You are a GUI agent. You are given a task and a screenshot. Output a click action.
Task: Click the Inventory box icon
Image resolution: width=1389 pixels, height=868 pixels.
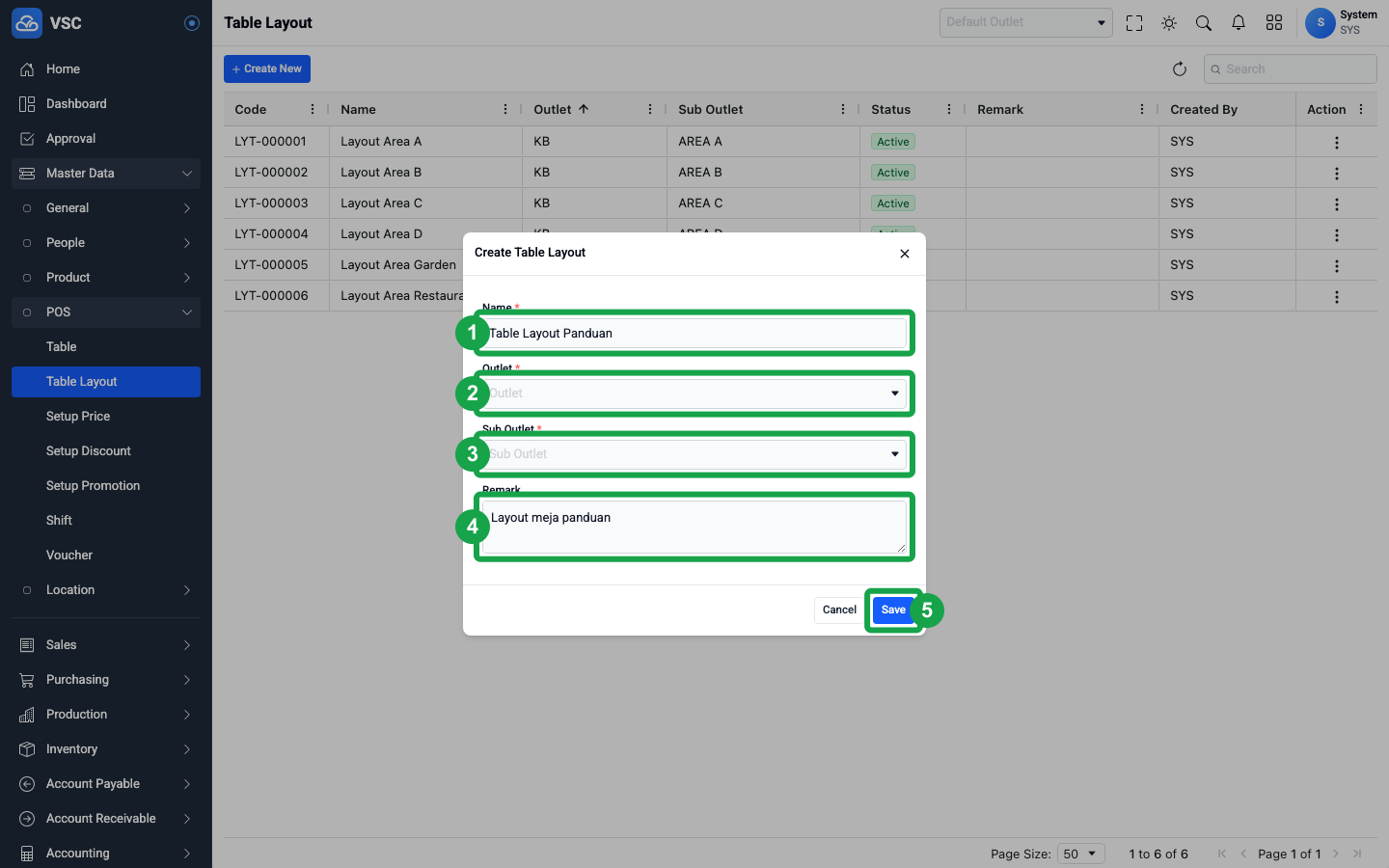(27, 749)
